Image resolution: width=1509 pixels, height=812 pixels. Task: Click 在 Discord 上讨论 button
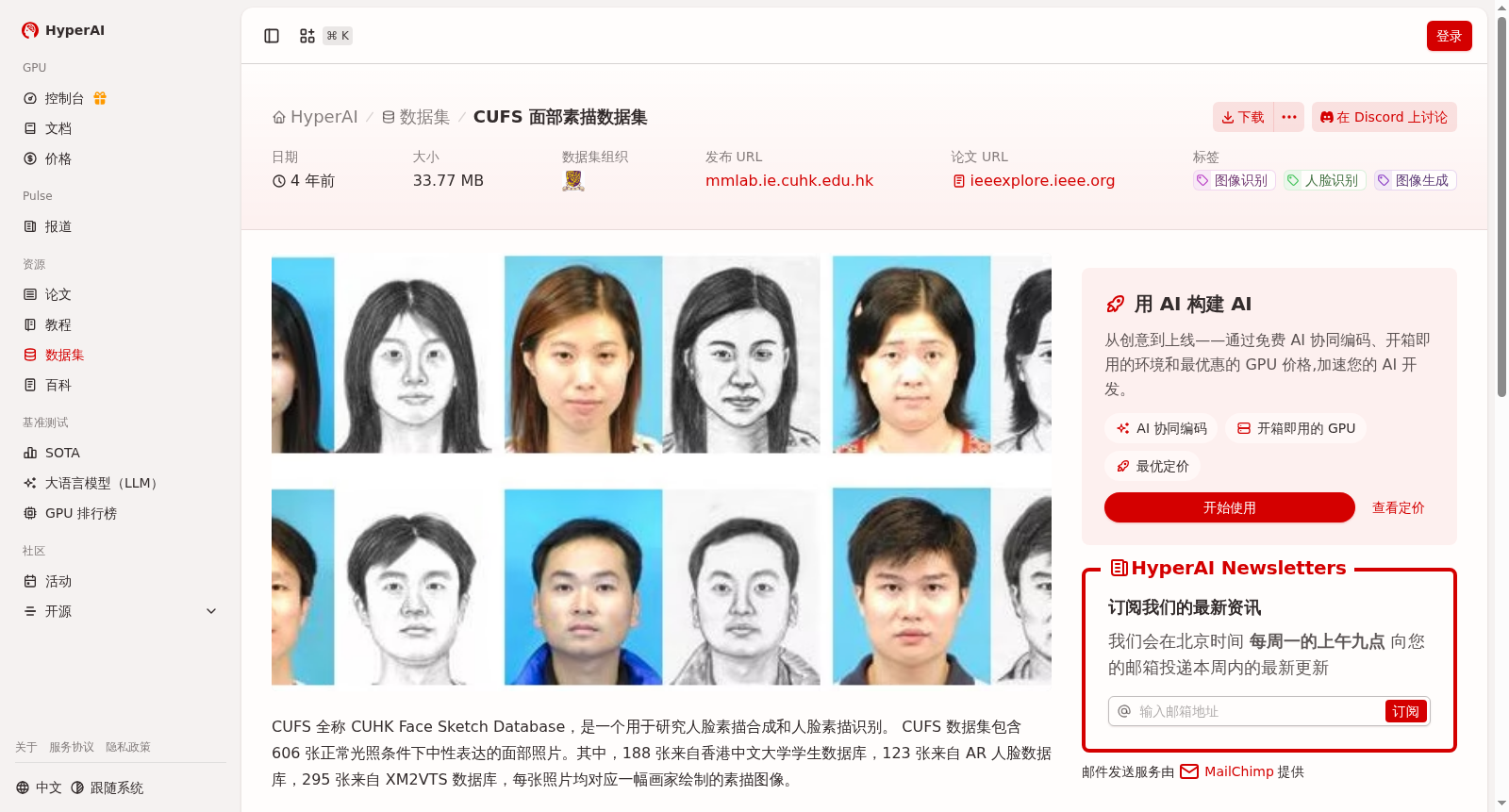point(1384,117)
